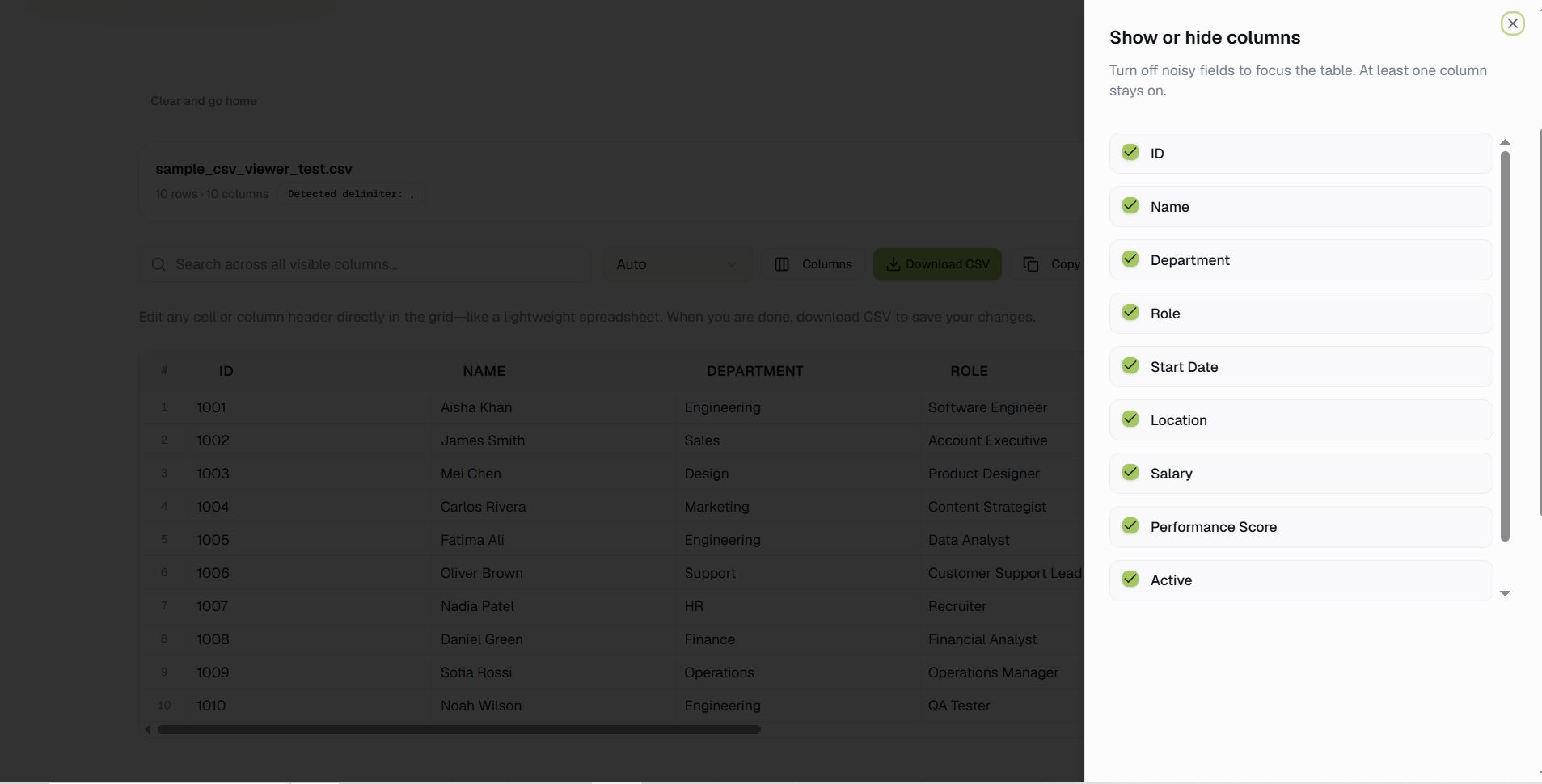The height and width of the screenshot is (784, 1542).
Task: Click the Mei Chen cell
Action: (554, 474)
